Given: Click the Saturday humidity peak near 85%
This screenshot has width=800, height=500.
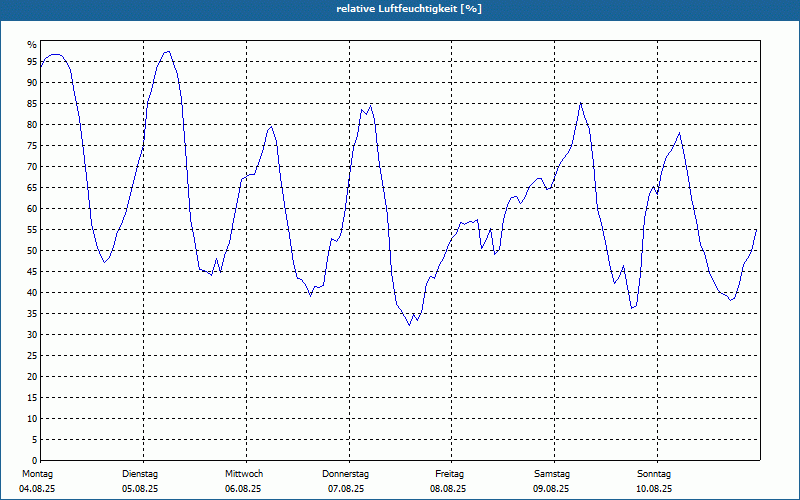Looking at the screenshot, I should point(581,103).
